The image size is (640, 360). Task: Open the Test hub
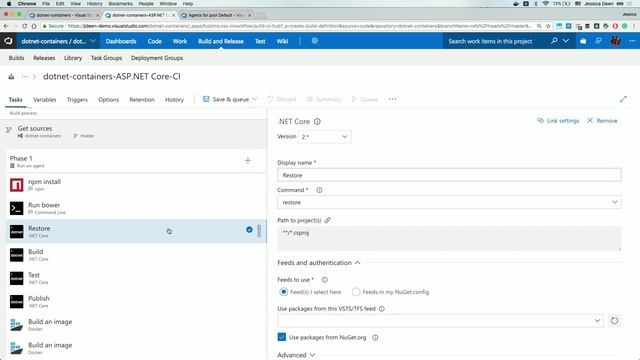(x=260, y=41)
